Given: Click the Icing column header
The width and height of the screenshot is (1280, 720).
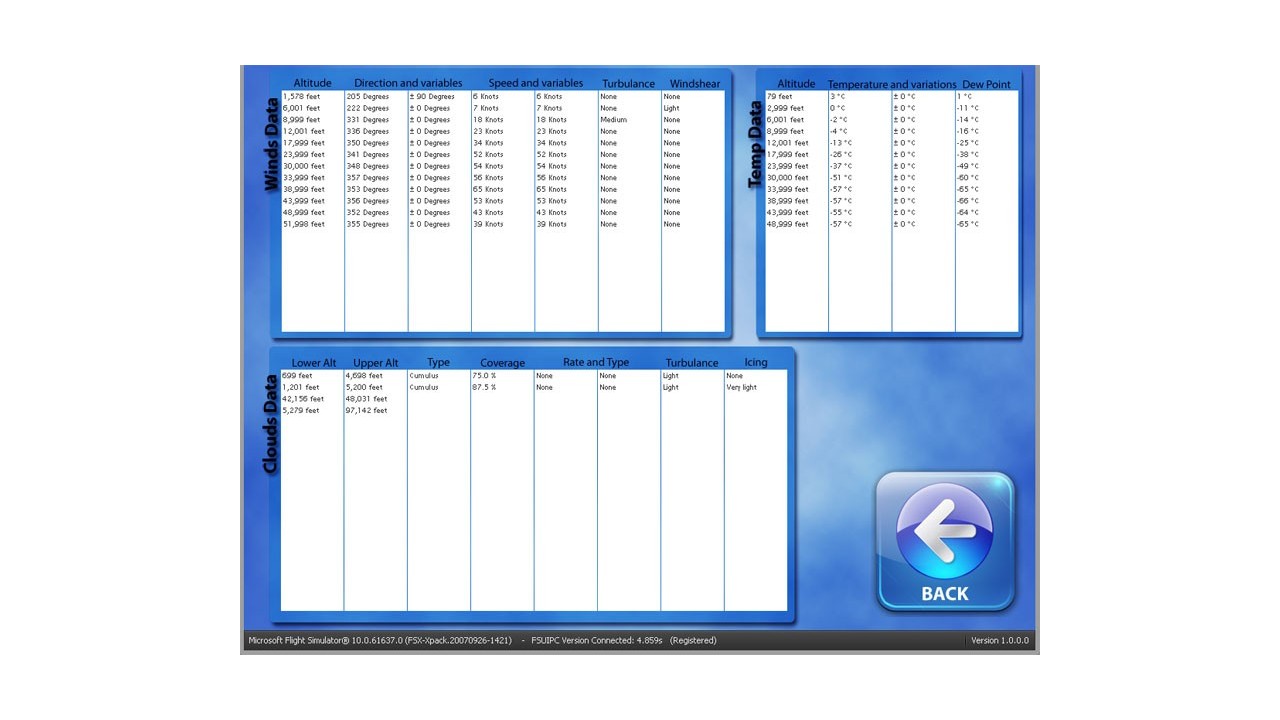Looking at the screenshot, I should (x=756, y=362).
